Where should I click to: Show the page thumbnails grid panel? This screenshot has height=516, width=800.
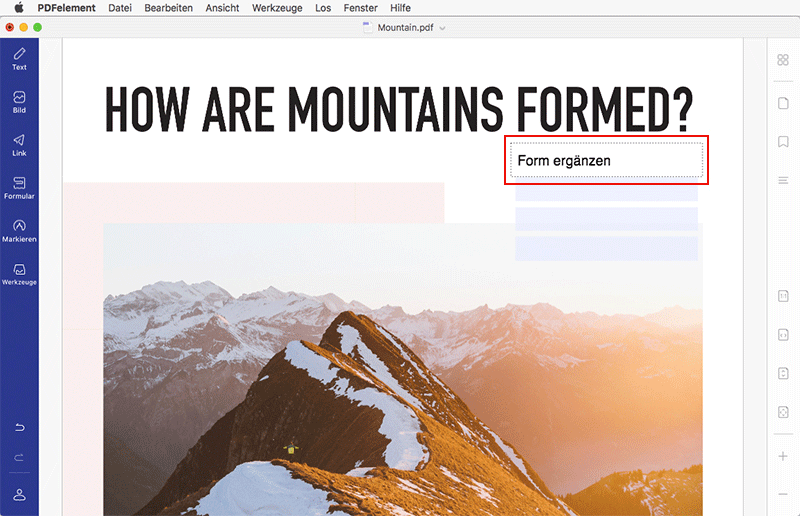pyautogui.click(x=783, y=60)
